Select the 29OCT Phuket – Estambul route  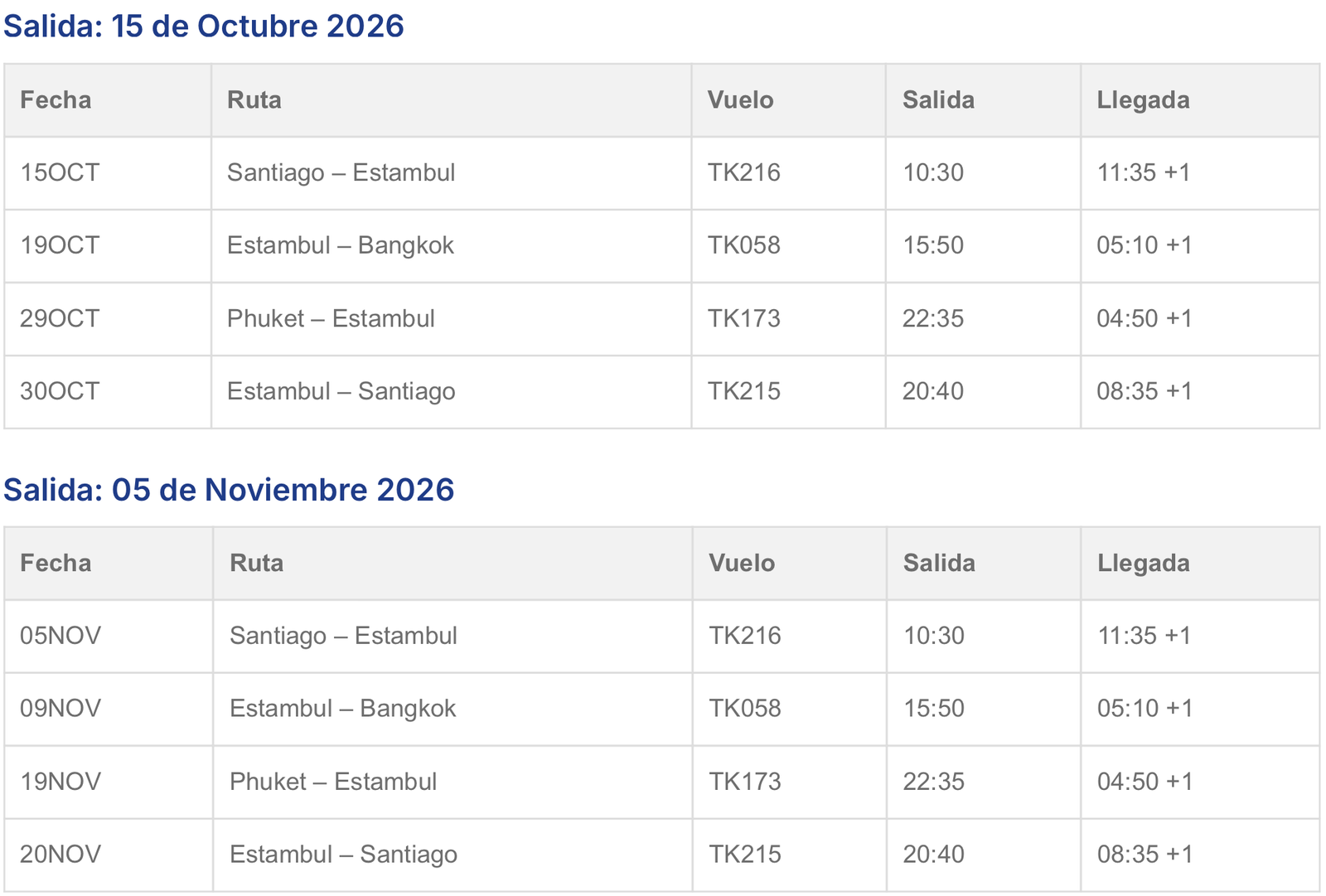331,318
